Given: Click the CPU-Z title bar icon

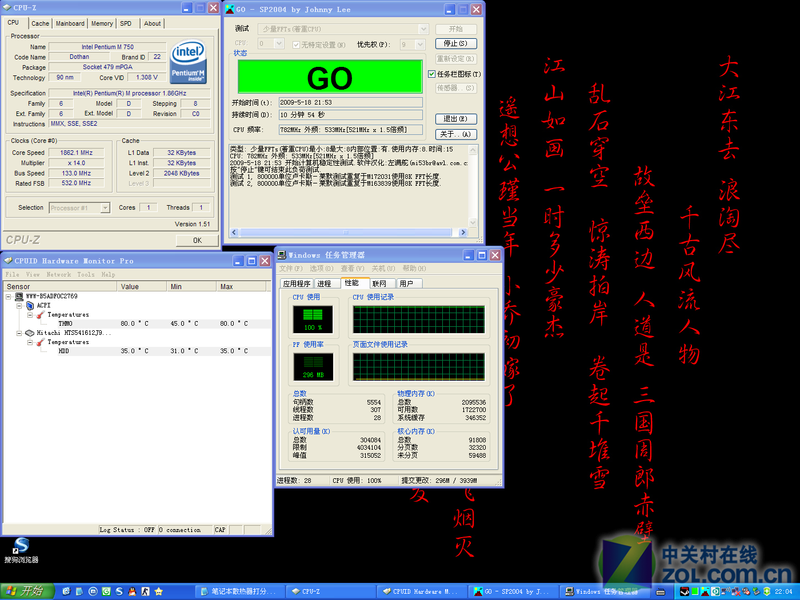Looking at the screenshot, I should pos(7,8).
